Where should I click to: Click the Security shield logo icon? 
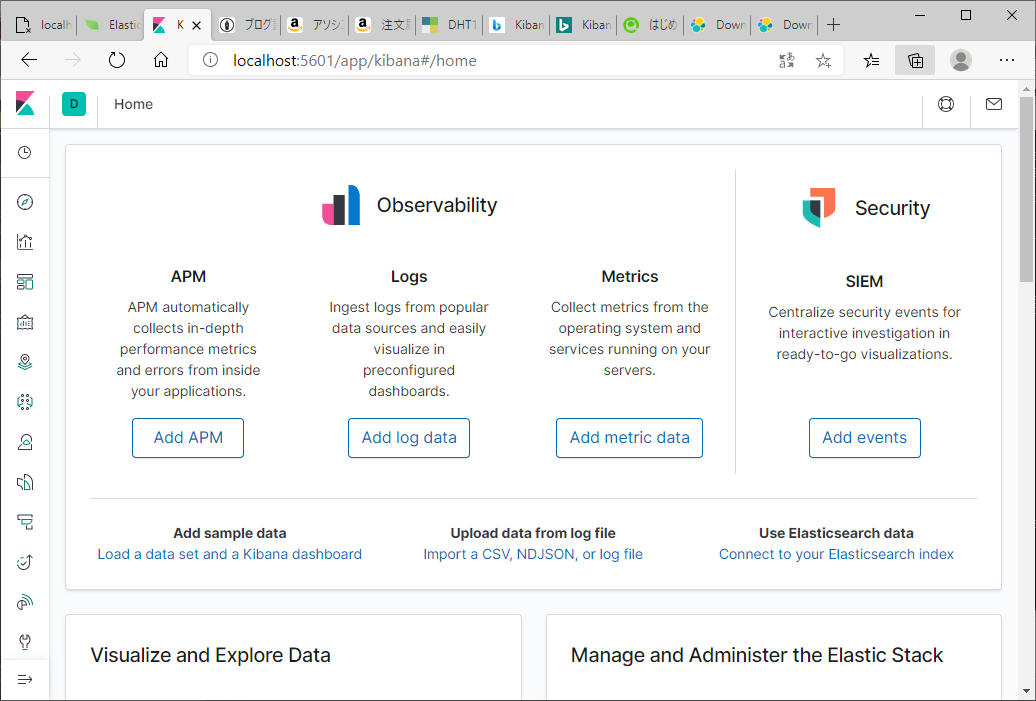[x=819, y=207]
